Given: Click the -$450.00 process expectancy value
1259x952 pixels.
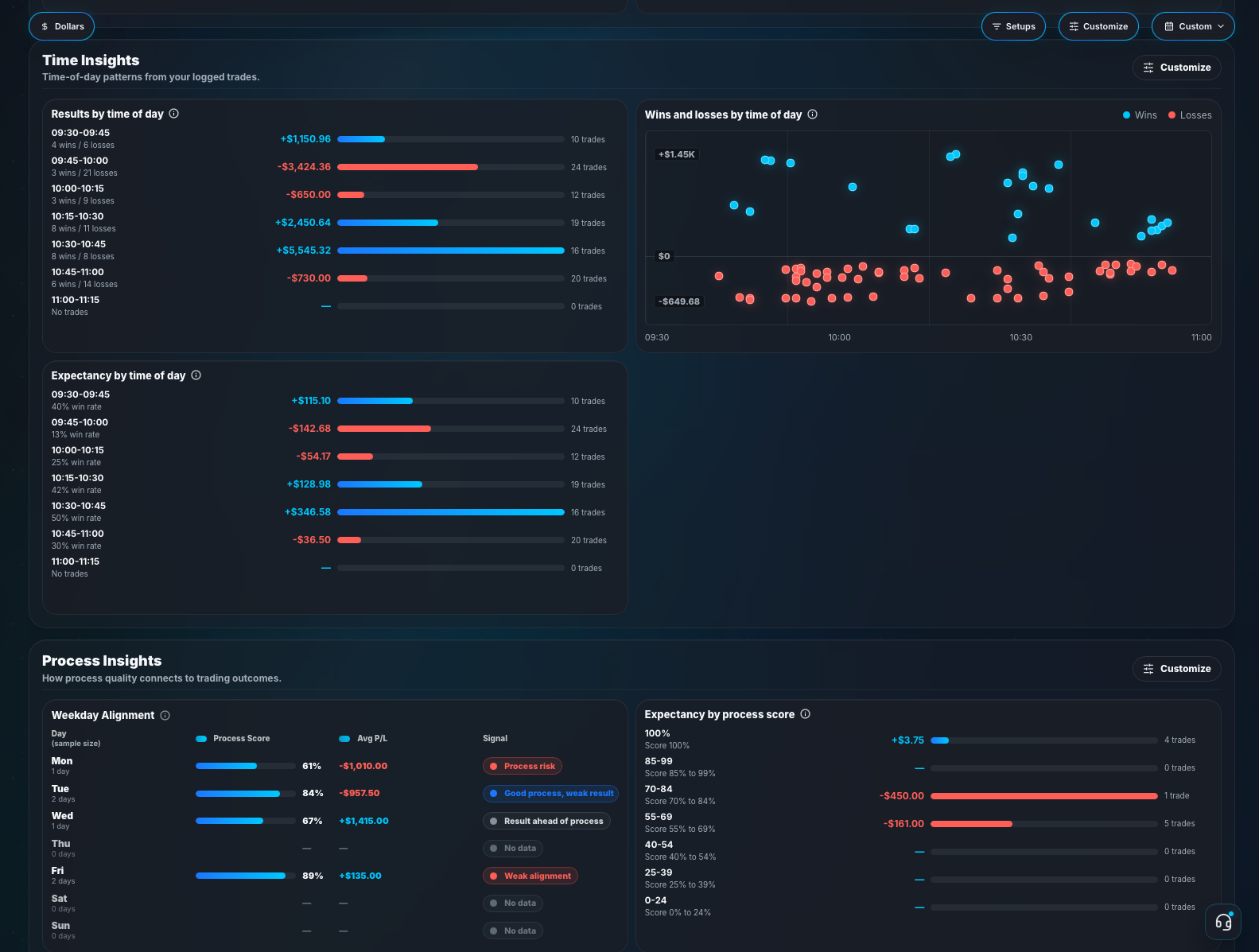Looking at the screenshot, I should 902,795.
